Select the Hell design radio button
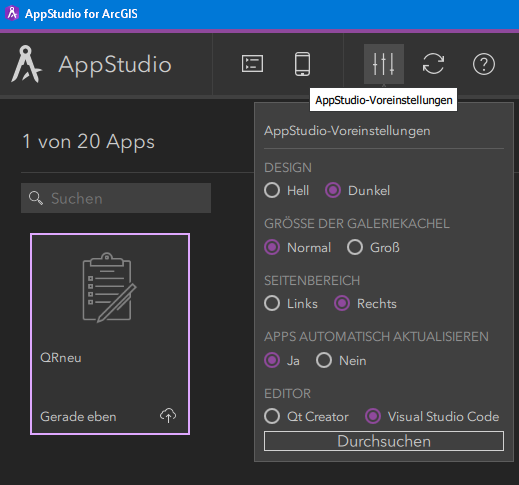Viewport: 519px width, 485px height. tap(272, 190)
